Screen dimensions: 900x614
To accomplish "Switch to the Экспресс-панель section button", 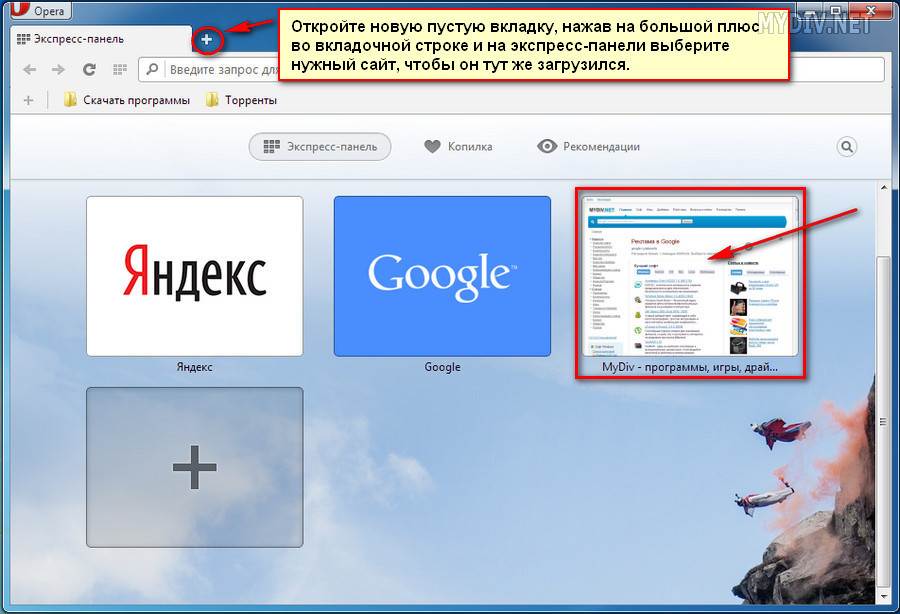I will 320,147.
